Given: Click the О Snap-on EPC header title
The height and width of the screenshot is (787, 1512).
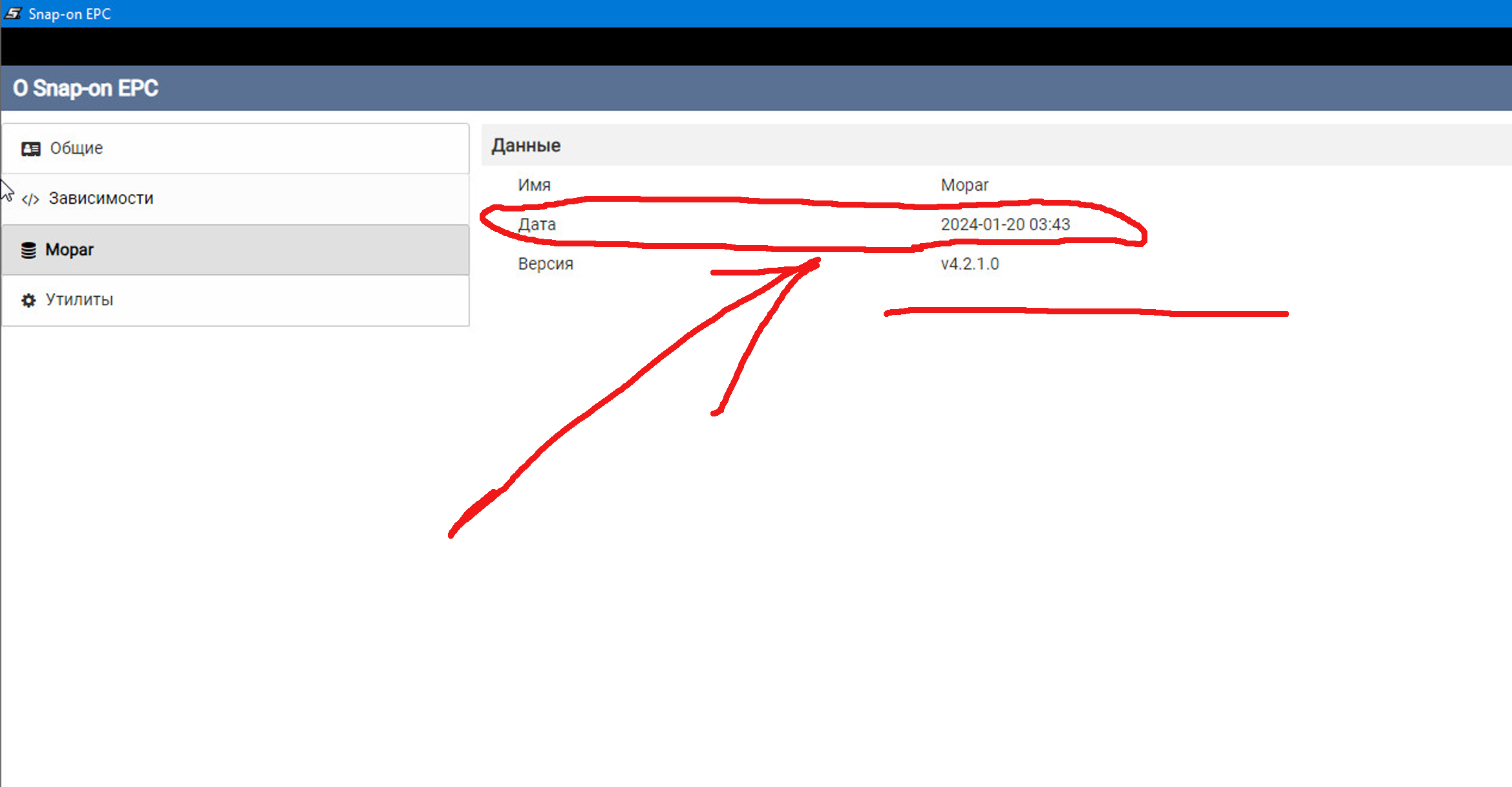Looking at the screenshot, I should [x=85, y=88].
